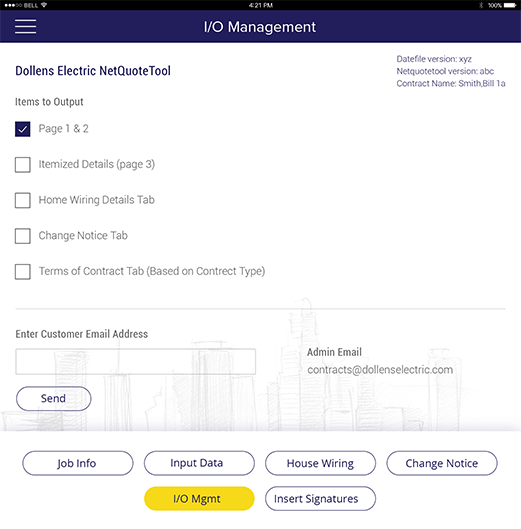The width and height of the screenshot is (521, 529).
Task: Open the Input Data tab
Action: [x=199, y=463]
